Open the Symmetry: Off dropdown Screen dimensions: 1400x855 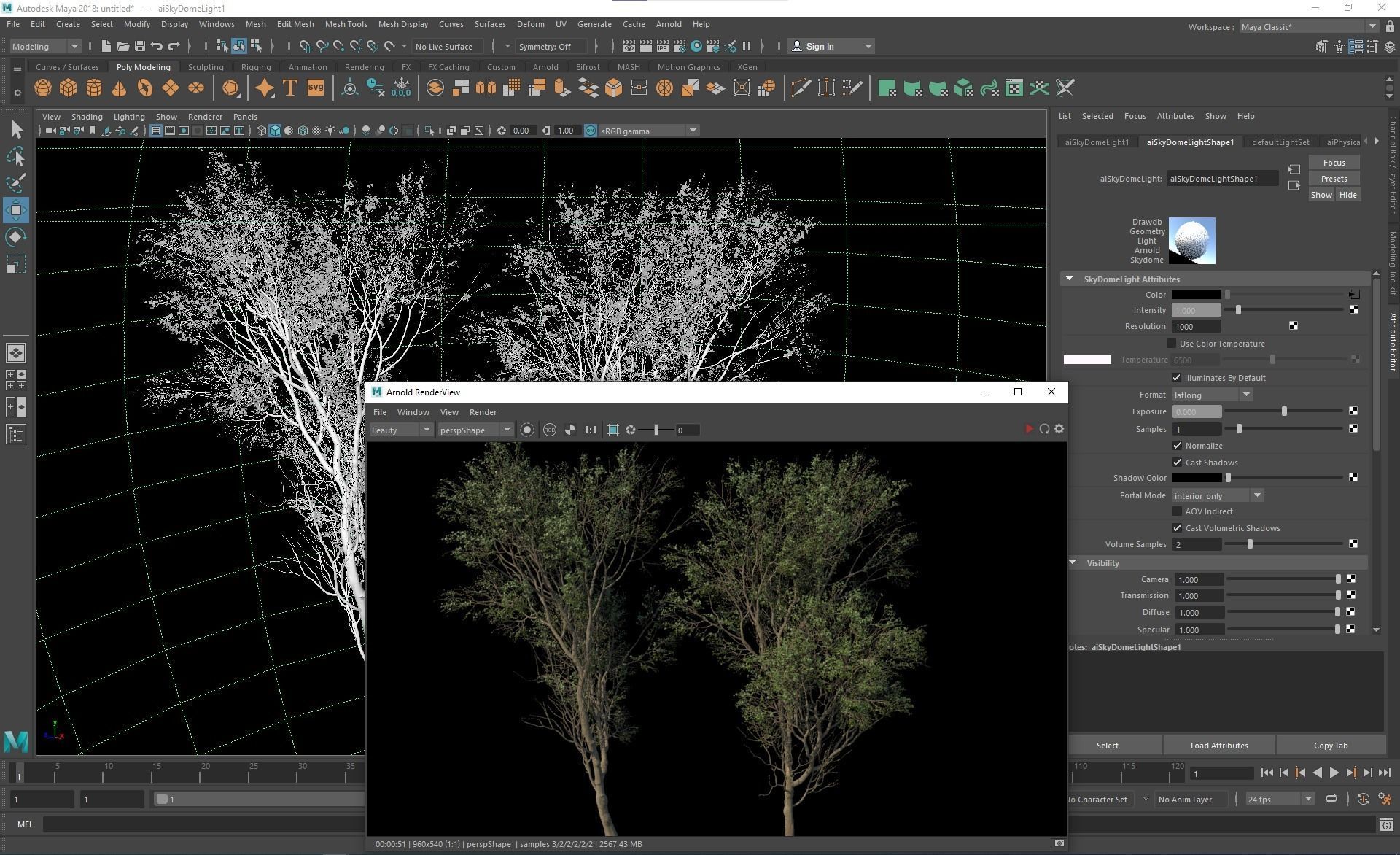[551, 46]
